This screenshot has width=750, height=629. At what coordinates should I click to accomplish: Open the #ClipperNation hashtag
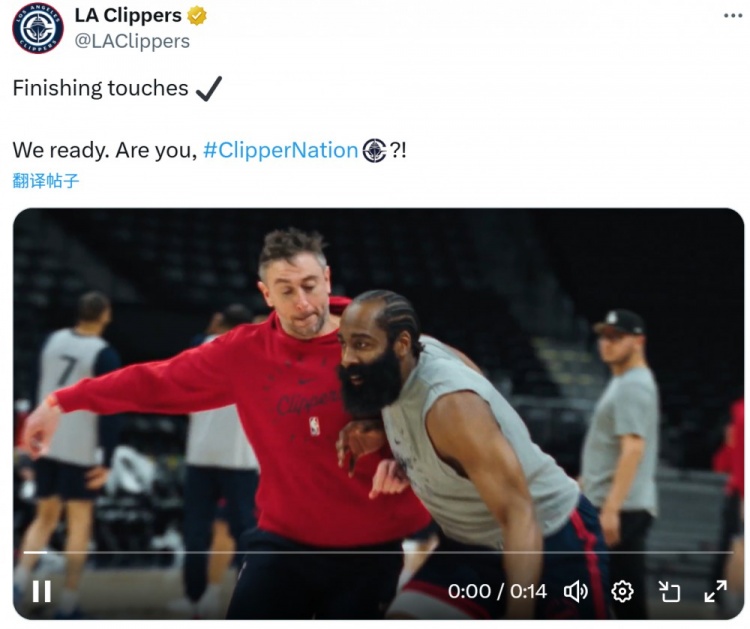[281, 150]
